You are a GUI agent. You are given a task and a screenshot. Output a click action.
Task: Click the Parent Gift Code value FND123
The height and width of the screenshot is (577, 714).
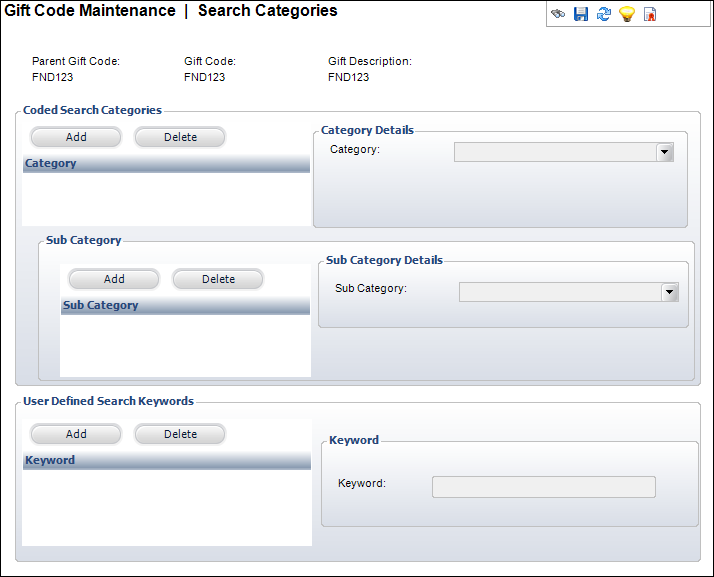point(52,77)
